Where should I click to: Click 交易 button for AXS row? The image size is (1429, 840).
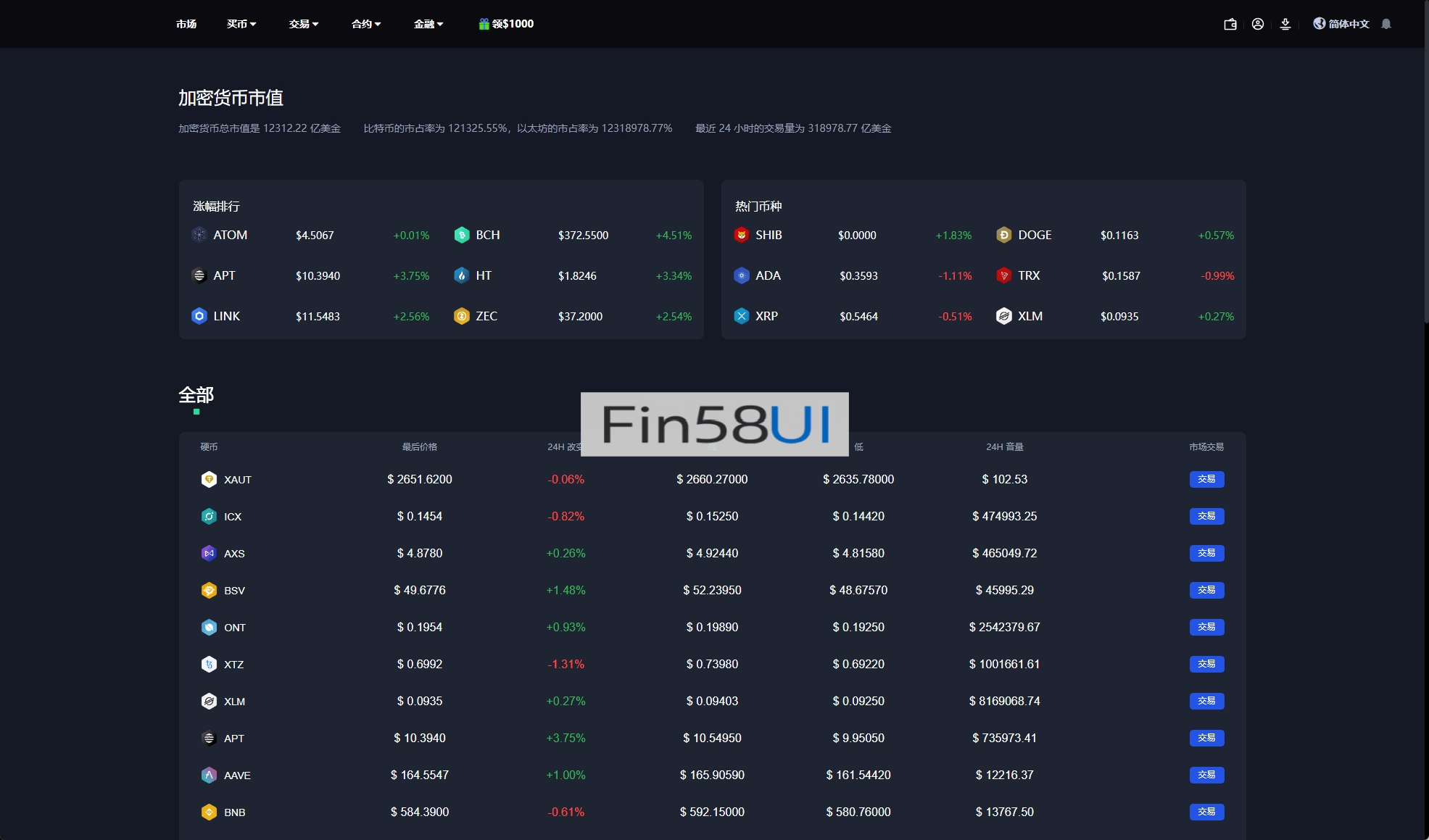click(x=1206, y=553)
